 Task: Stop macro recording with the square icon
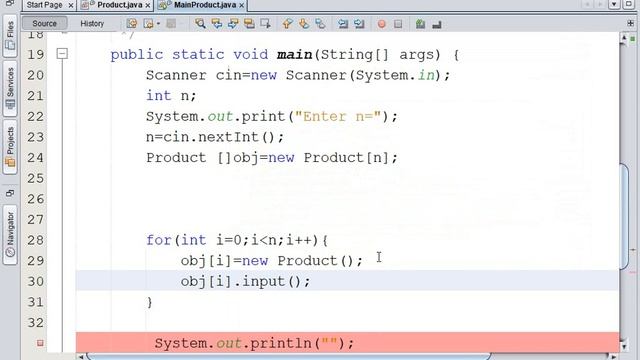click(398, 24)
